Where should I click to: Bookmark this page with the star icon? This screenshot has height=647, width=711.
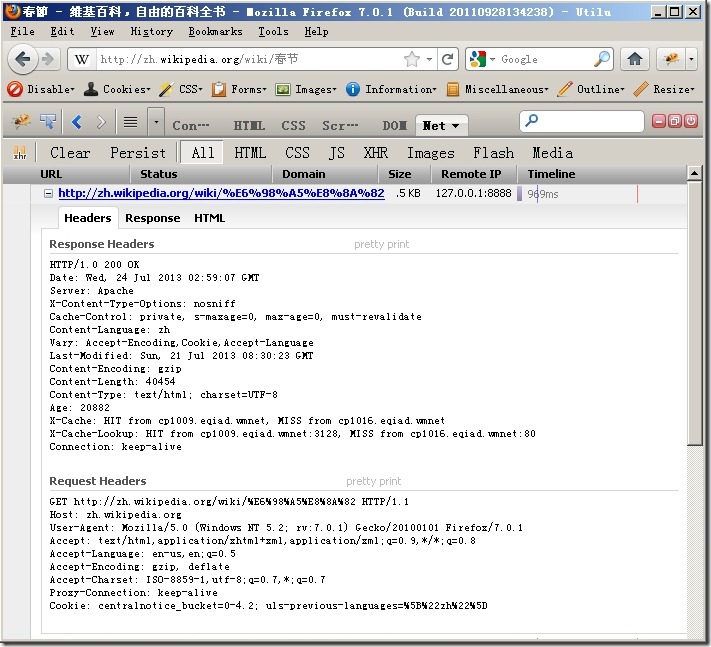click(x=411, y=59)
